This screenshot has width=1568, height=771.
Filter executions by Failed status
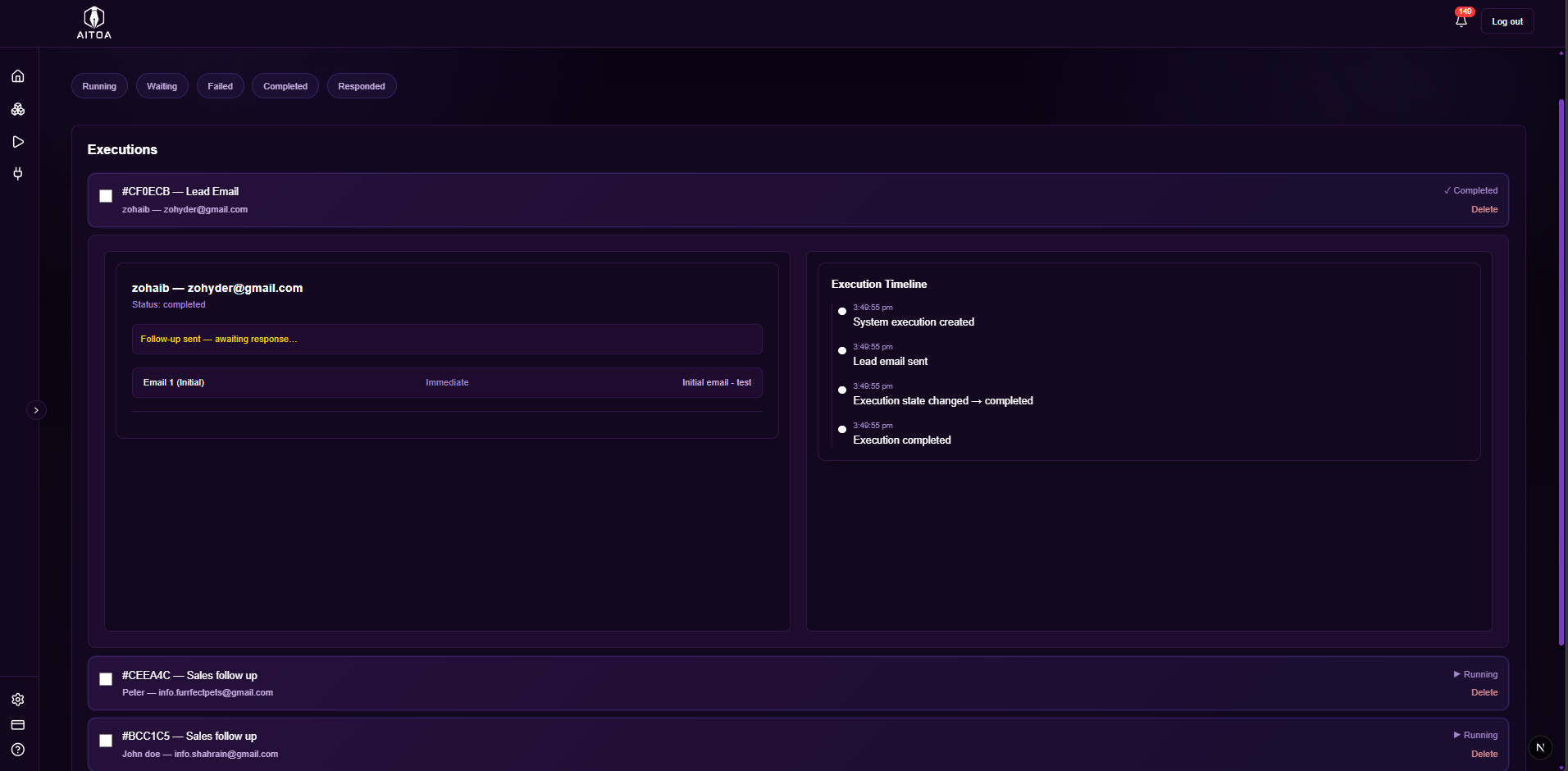pyautogui.click(x=220, y=86)
